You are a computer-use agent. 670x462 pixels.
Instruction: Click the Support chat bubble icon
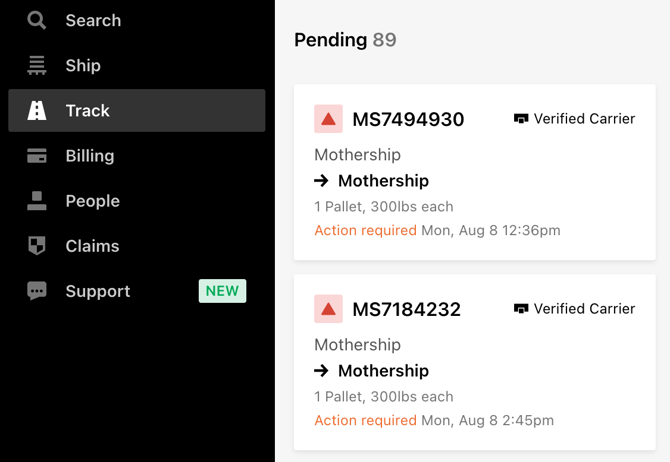click(x=37, y=291)
